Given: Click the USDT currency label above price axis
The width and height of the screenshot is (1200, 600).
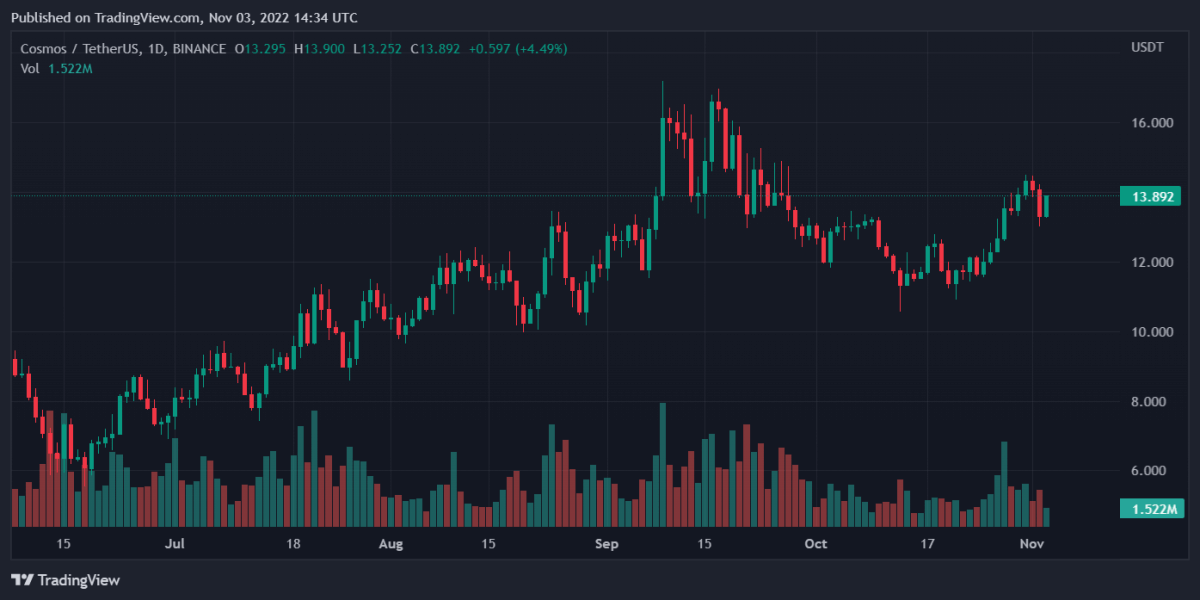Looking at the screenshot, I should 1146,48.
